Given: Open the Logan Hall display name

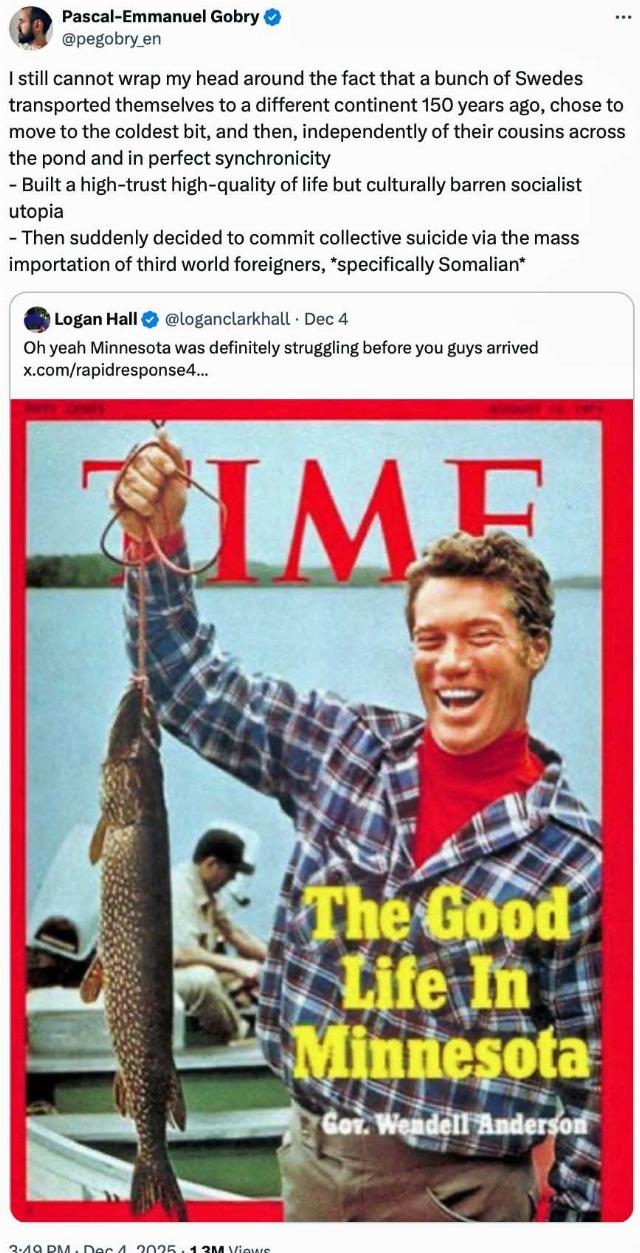Looking at the screenshot, I should [96, 320].
